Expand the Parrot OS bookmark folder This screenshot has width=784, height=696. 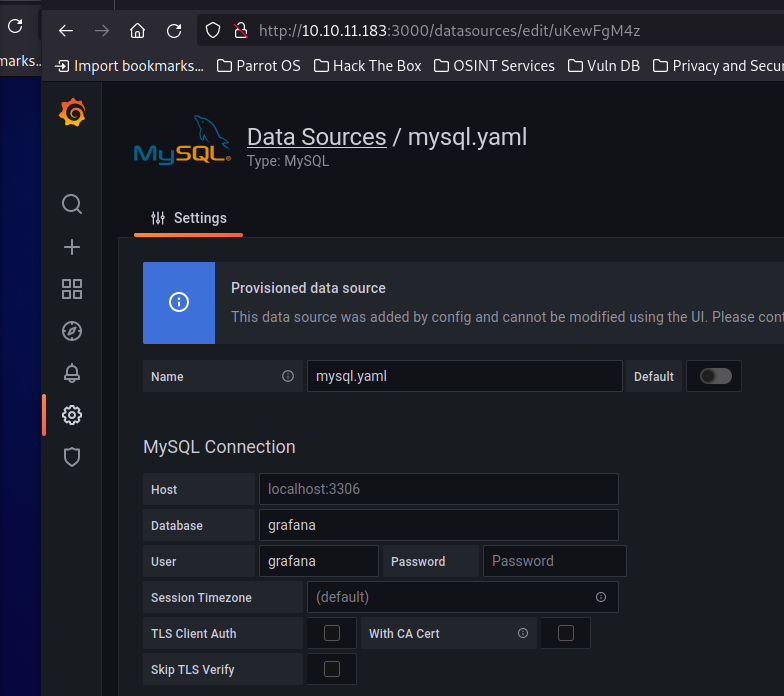pyautogui.click(x=258, y=66)
